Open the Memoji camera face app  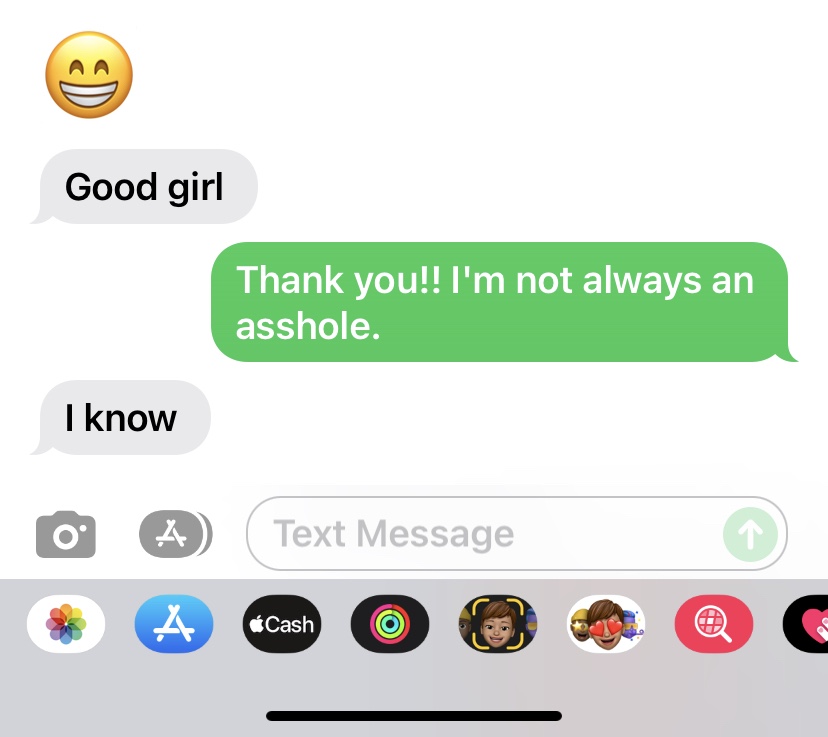[498, 624]
